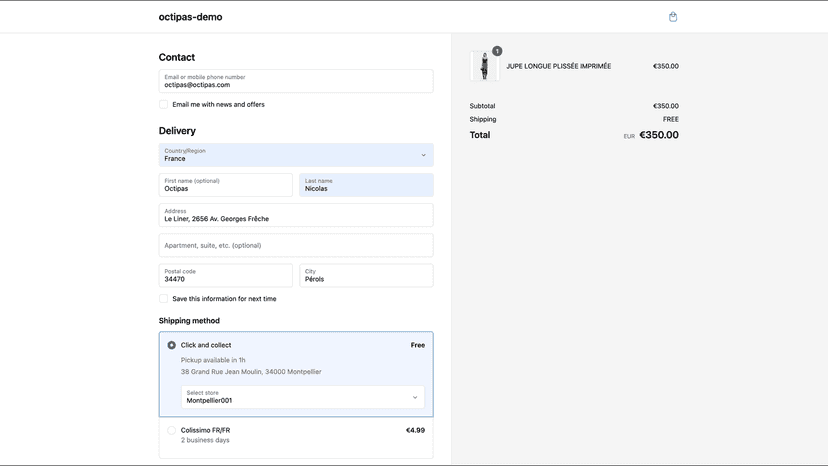Open the Country/Region dropdown
Screen dimensions: 828x466
point(296,155)
